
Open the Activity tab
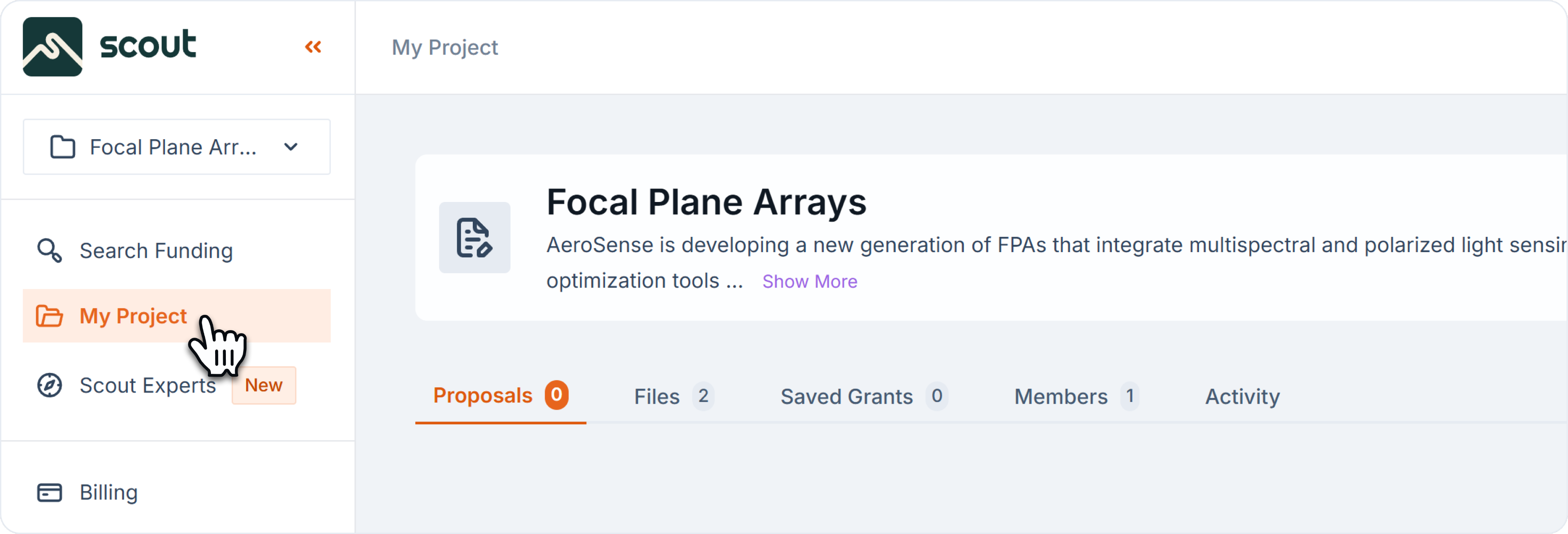coord(1242,397)
